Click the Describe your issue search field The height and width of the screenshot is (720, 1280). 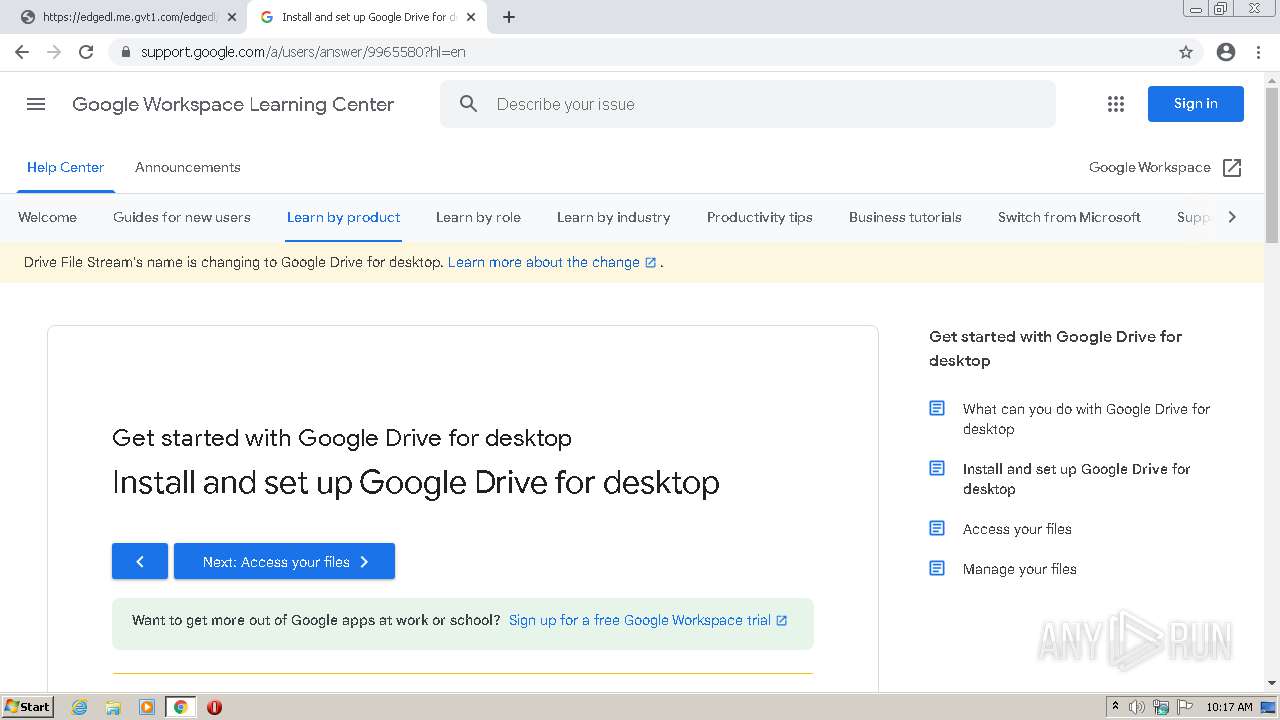[748, 104]
